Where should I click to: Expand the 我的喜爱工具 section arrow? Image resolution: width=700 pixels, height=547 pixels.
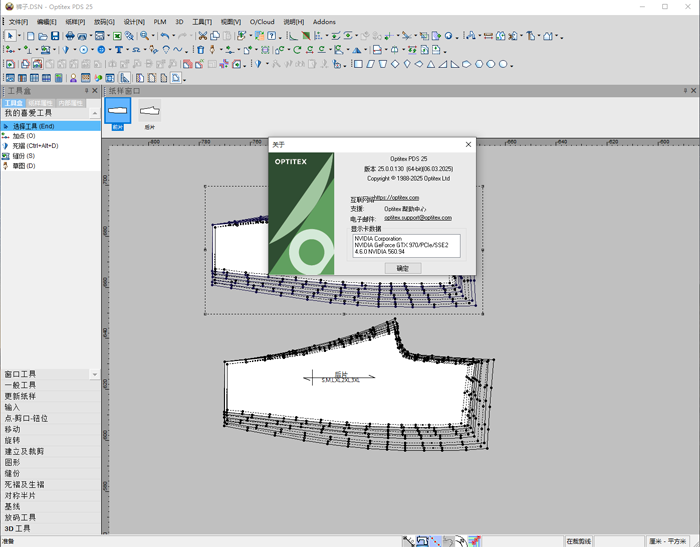click(x=95, y=113)
